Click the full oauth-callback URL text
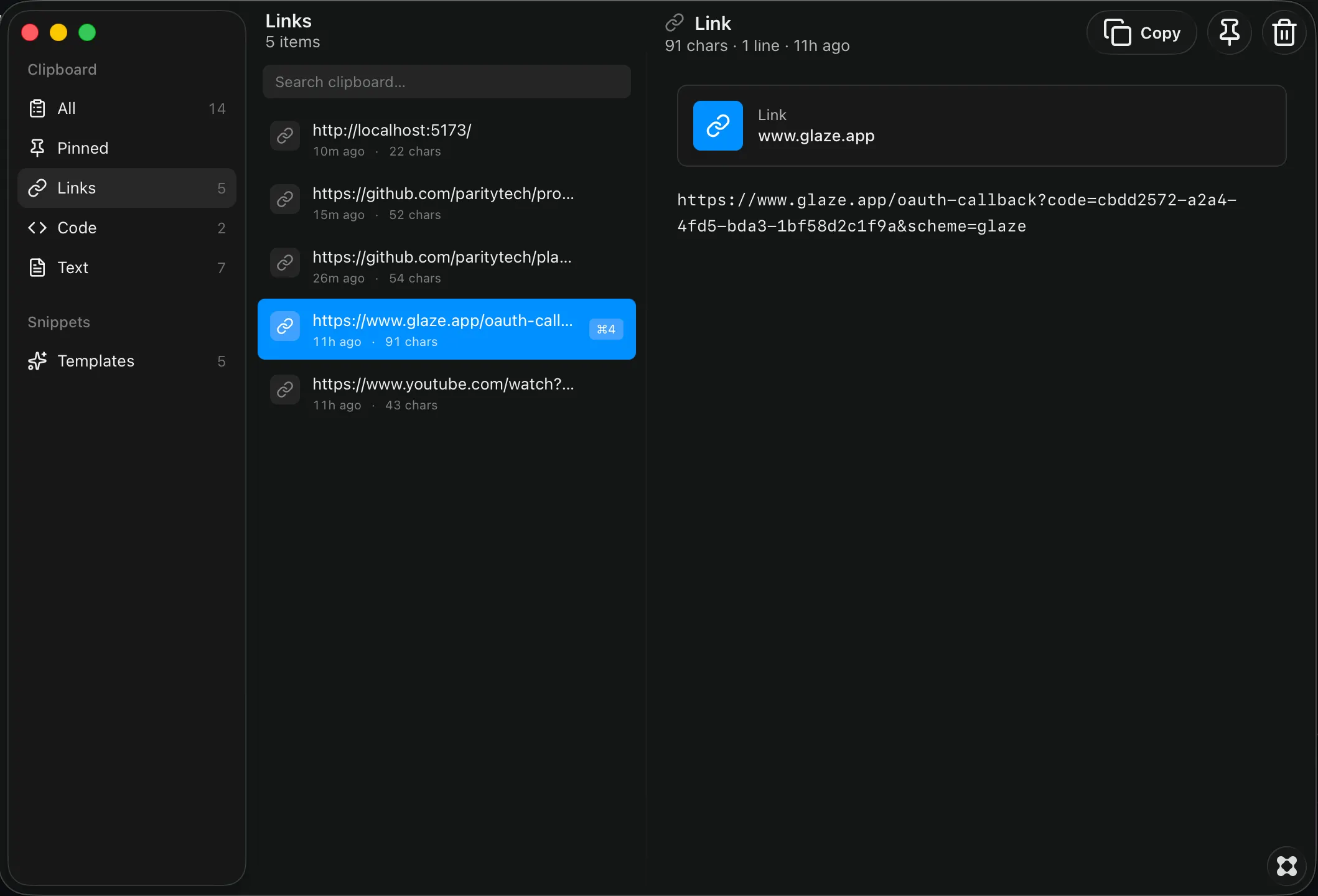This screenshot has width=1318, height=896. pyautogui.click(x=956, y=213)
